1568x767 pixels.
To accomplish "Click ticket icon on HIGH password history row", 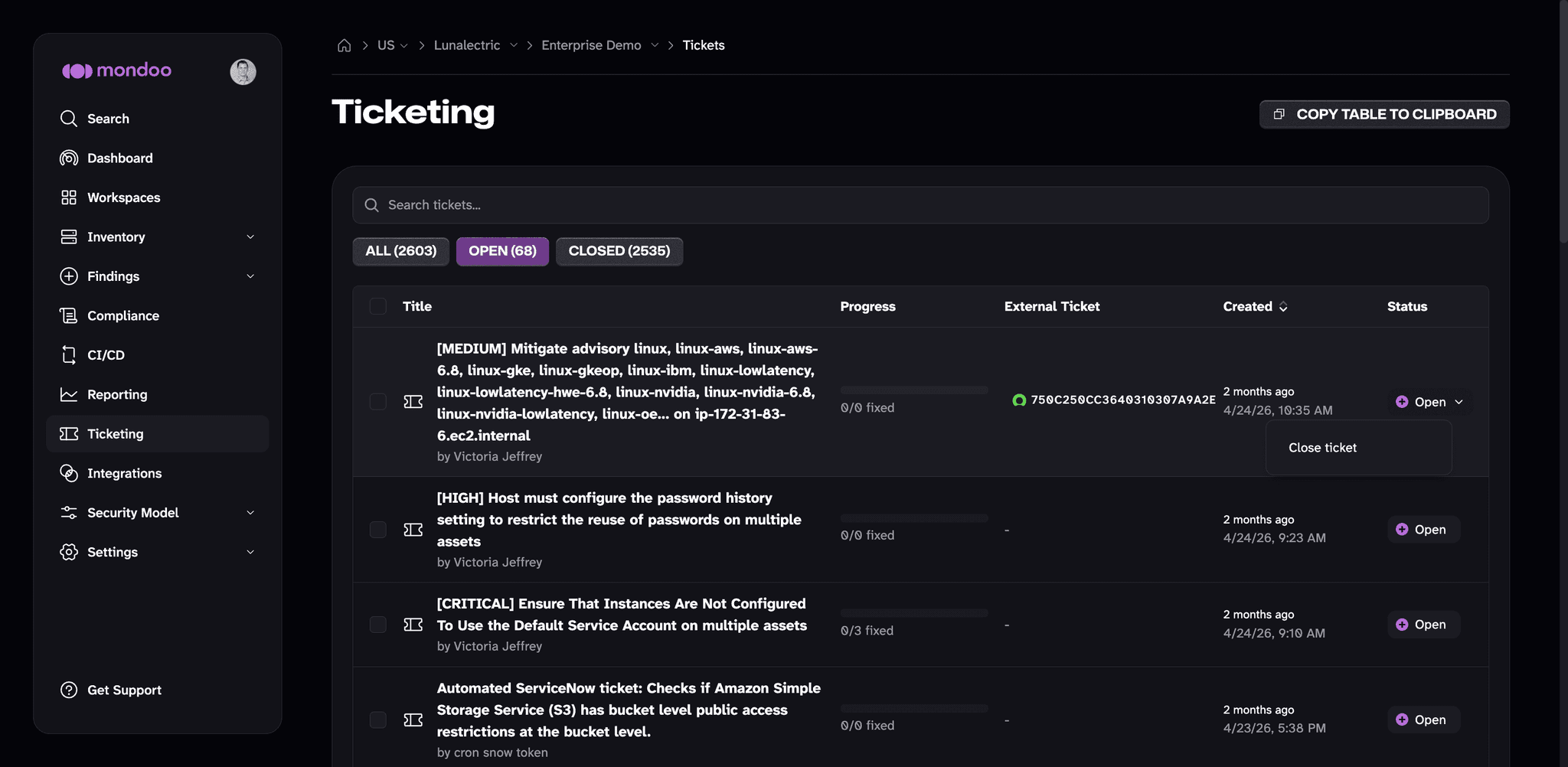I will [x=413, y=530].
